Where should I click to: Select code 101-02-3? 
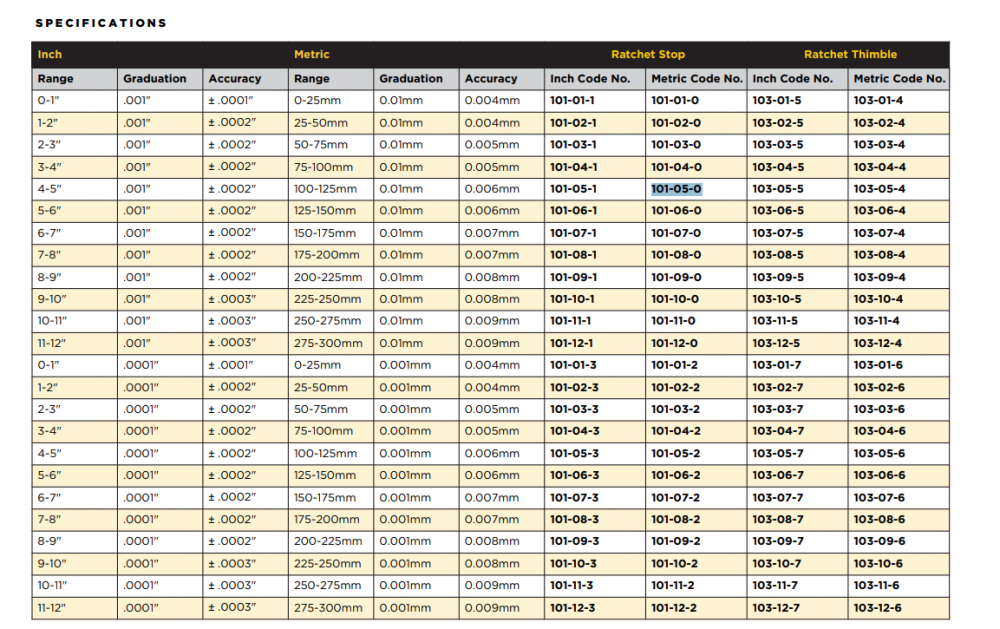(x=574, y=387)
